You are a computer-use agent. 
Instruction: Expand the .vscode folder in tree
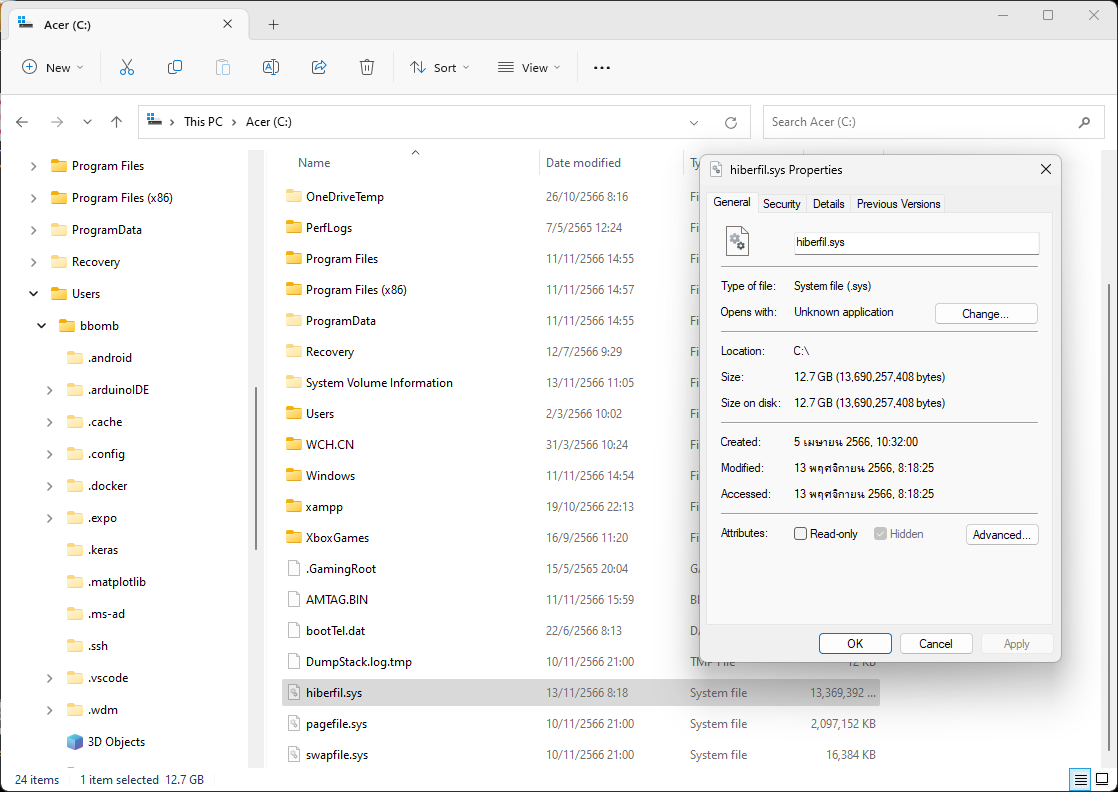point(49,678)
